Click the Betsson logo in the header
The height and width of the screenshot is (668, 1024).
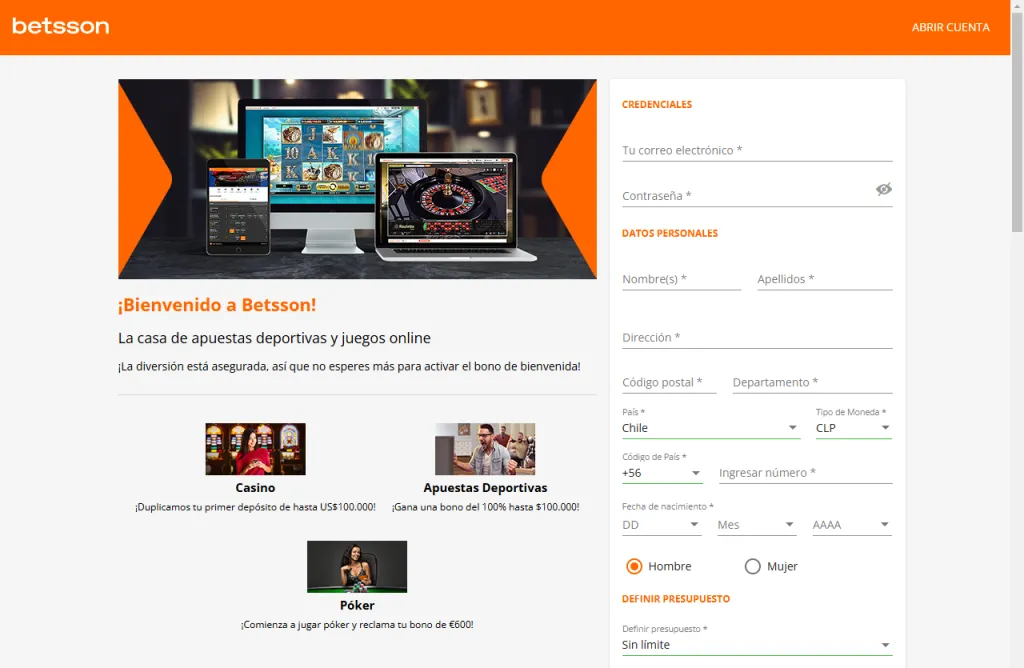(60, 27)
